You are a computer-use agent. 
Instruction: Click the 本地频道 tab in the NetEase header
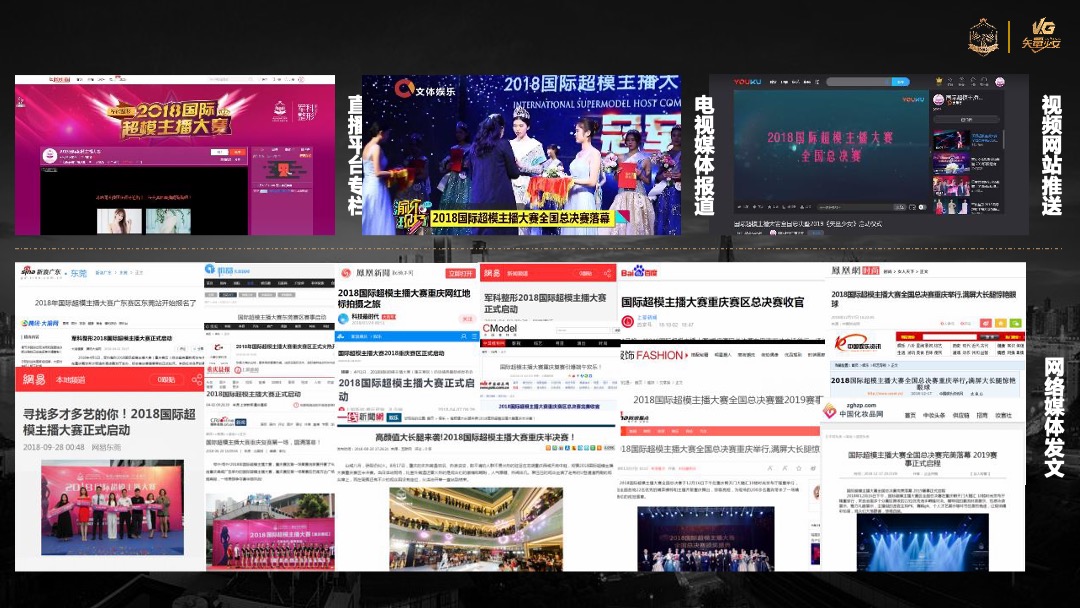point(71,379)
